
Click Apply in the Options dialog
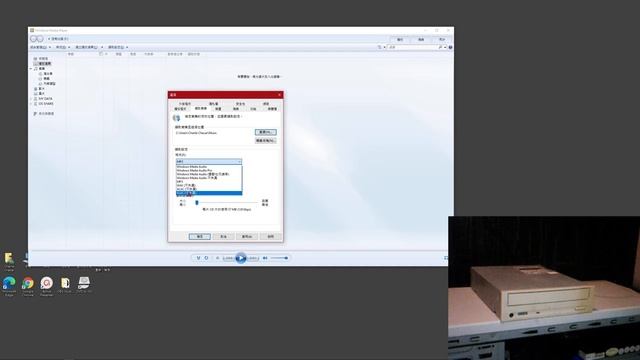coord(247,237)
